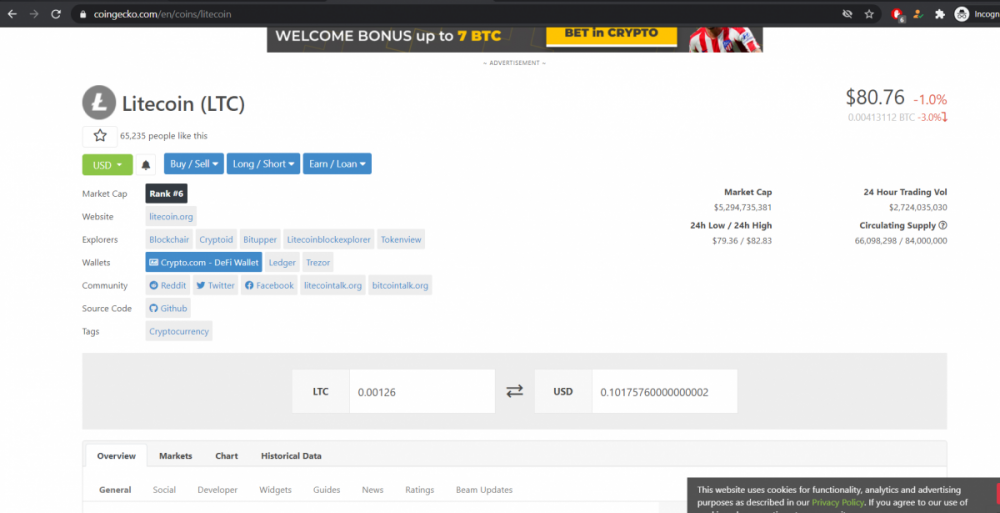Click the favorite star icon for Litecoin
The width and height of the screenshot is (1000, 513).
(x=100, y=136)
